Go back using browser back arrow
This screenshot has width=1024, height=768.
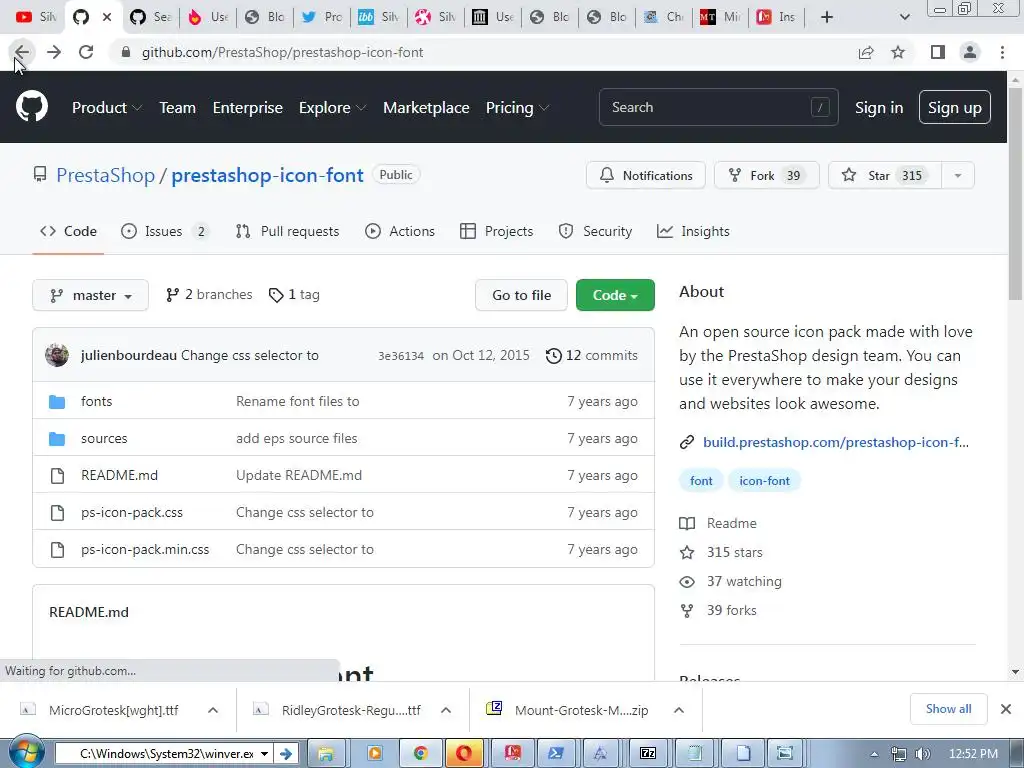coord(22,52)
